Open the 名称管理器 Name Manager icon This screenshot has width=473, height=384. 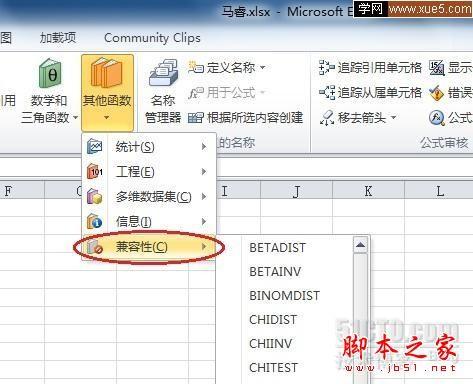(x=163, y=74)
